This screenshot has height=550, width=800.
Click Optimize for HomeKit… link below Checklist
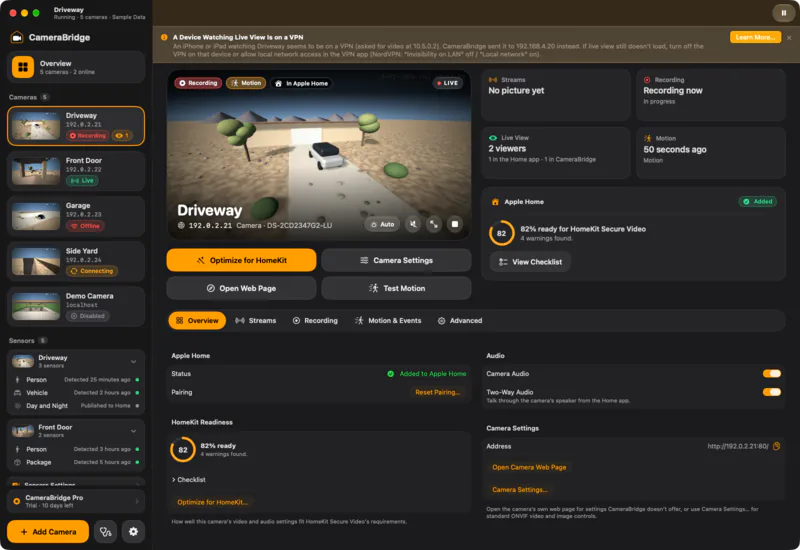(213, 503)
